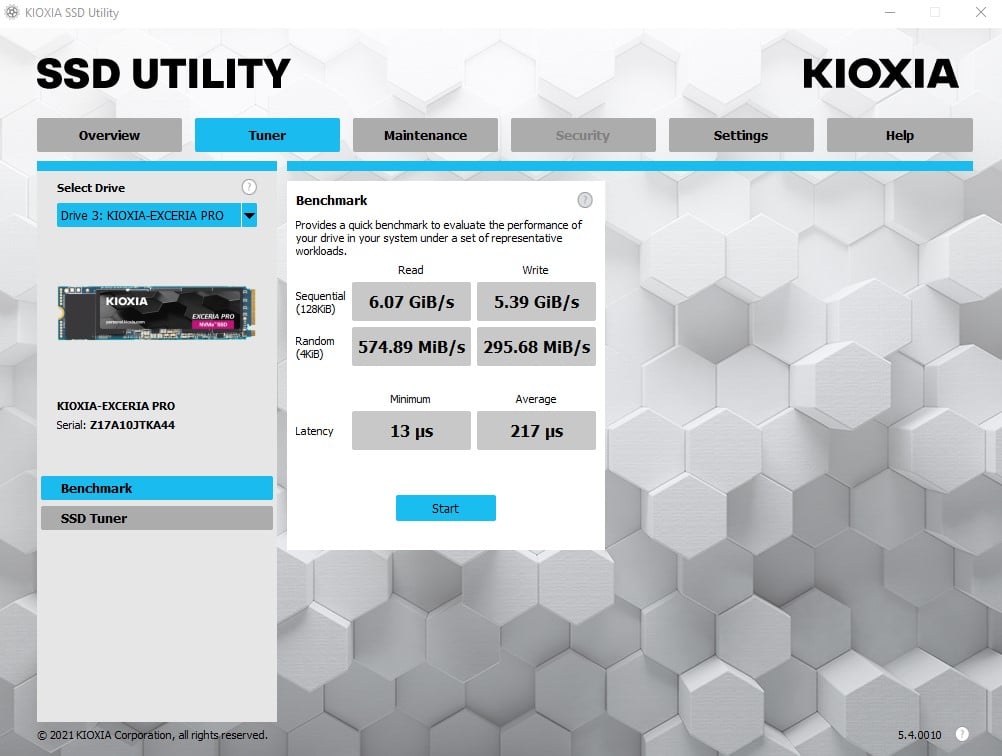Select SSD Tuner in the sidebar
1002x756 pixels.
156,518
